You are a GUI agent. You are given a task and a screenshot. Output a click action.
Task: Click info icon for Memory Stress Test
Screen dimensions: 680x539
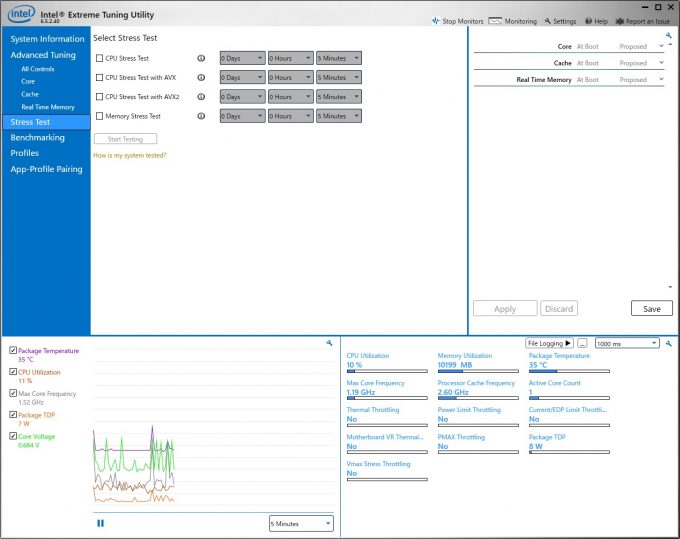(x=201, y=116)
